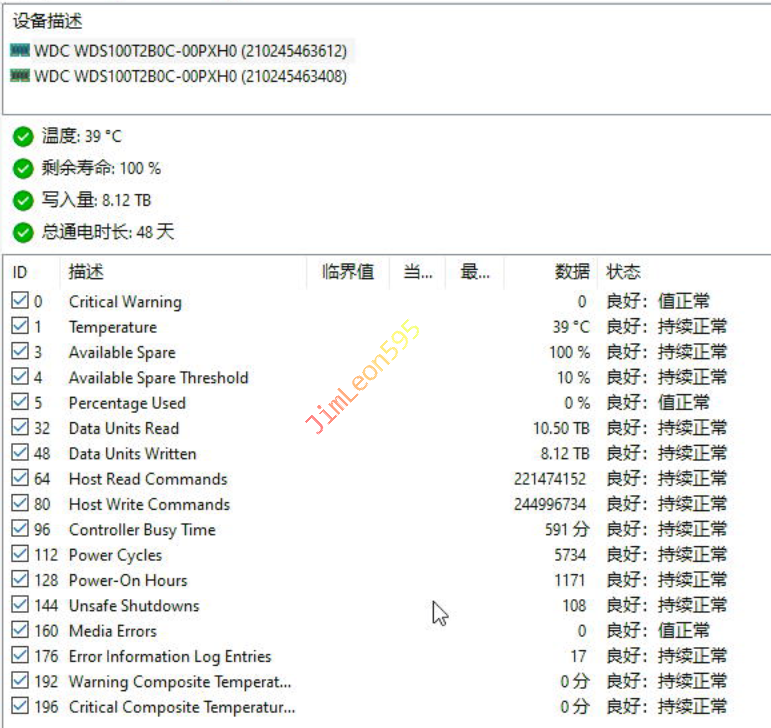This screenshot has height=728, width=771.
Task: Disable the Media Errors checkbox
Action: click(20, 631)
